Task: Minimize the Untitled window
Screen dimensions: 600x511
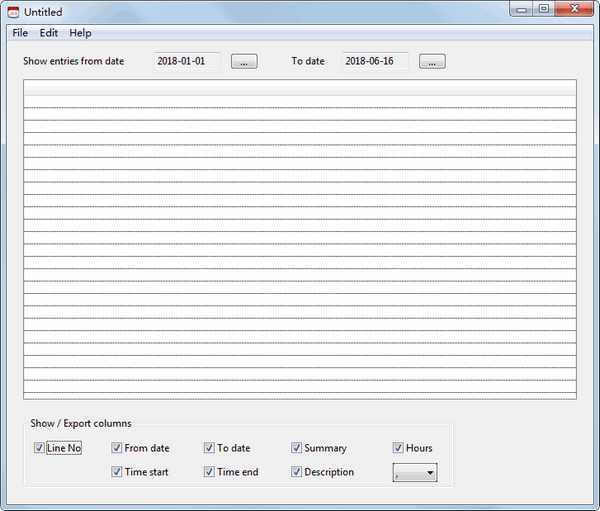Action: tap(521, 10)
